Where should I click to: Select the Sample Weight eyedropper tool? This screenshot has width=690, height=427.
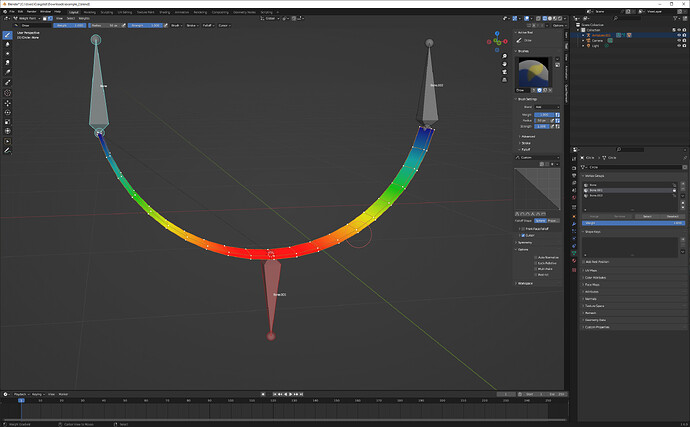point(7,82)
